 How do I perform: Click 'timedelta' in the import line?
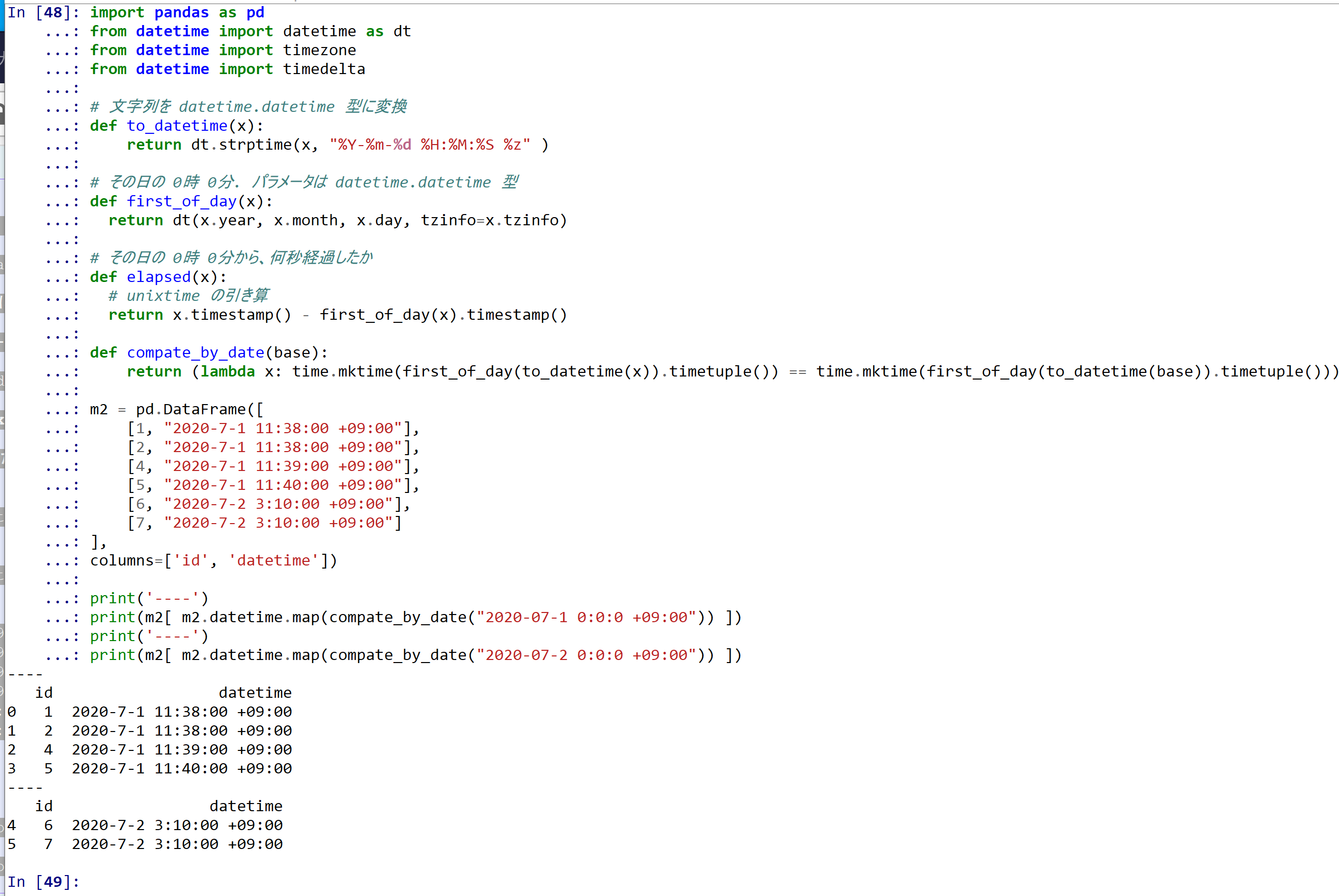323,69
